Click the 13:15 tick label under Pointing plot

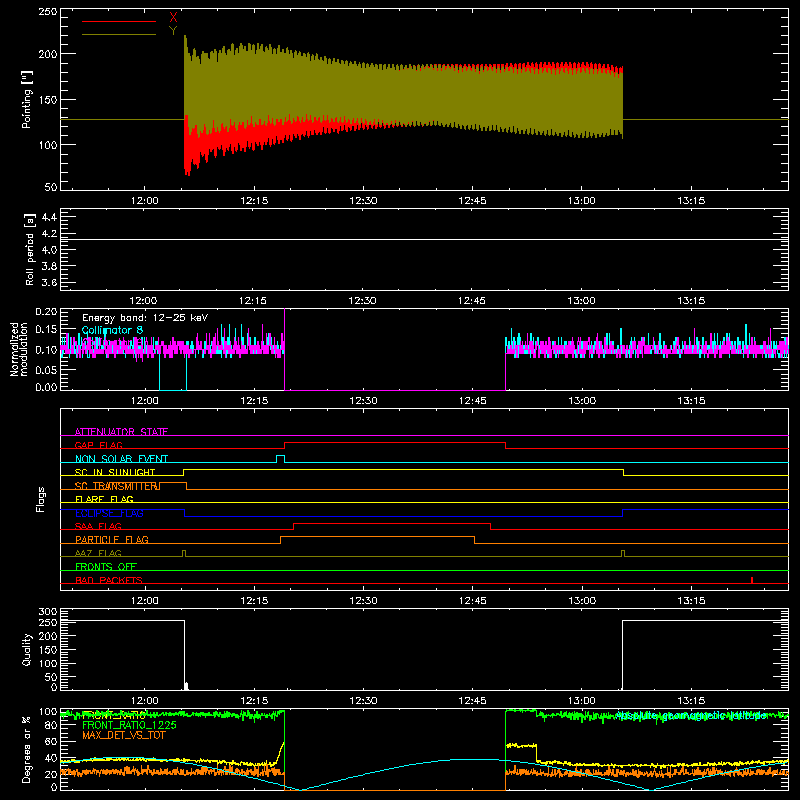tap(691, 201)
